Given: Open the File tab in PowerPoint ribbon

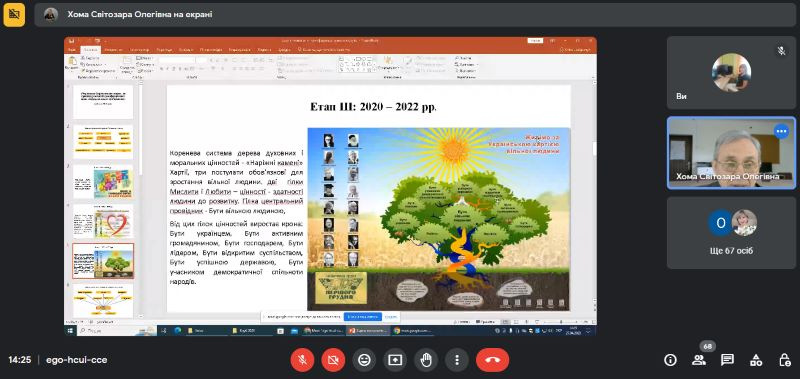Looking at the screenshot, I should [x=71, y=49].
